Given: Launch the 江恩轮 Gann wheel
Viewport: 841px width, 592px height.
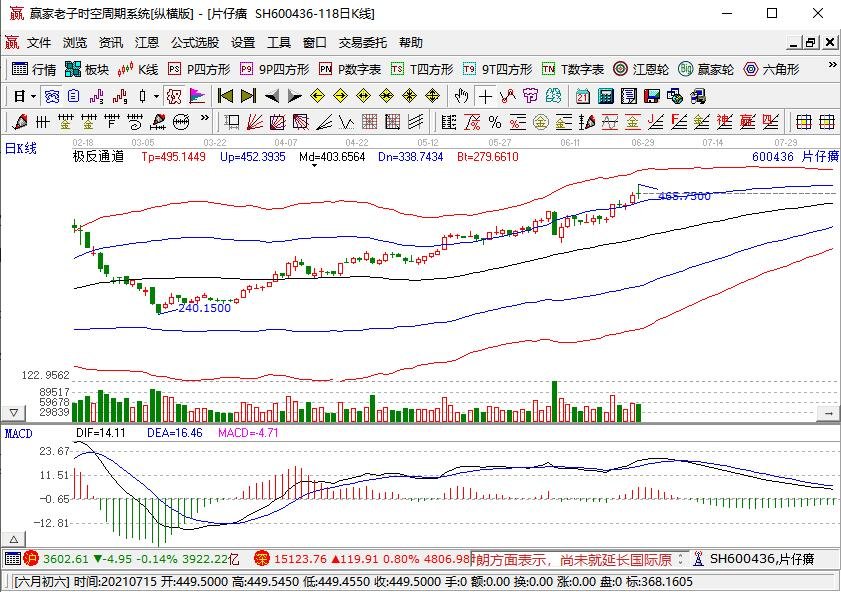Looking at the screenshot, I should coord(641,69).
